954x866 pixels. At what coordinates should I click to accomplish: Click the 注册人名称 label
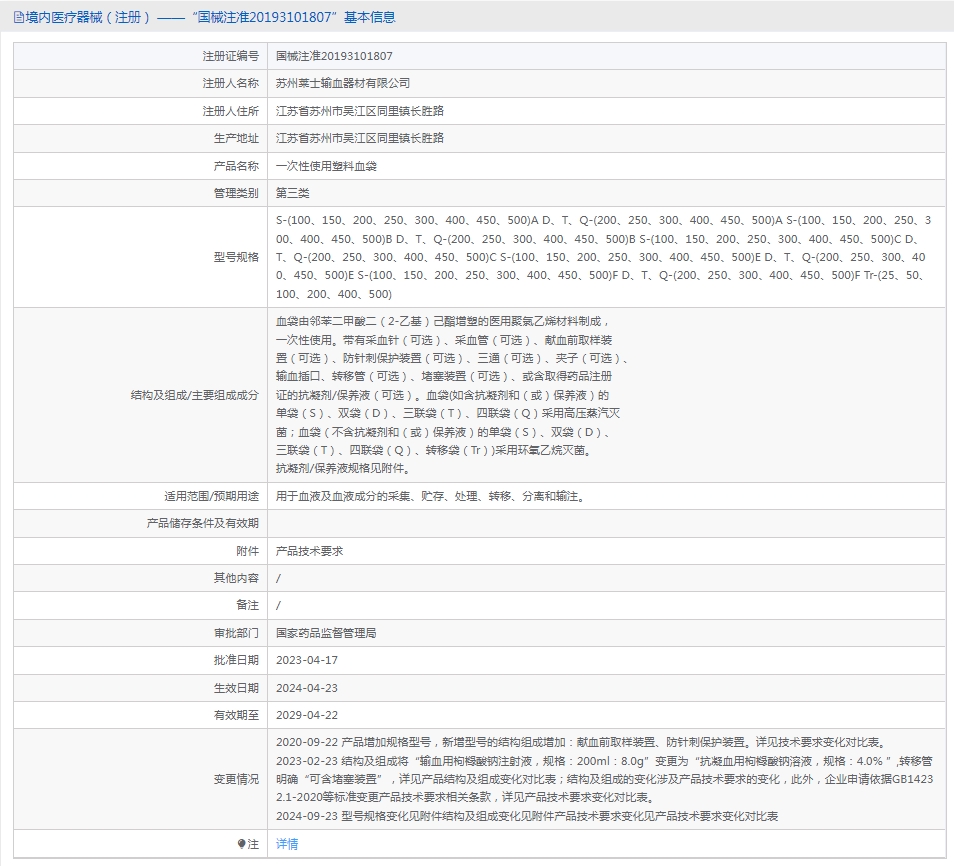[x=231, y=83]
